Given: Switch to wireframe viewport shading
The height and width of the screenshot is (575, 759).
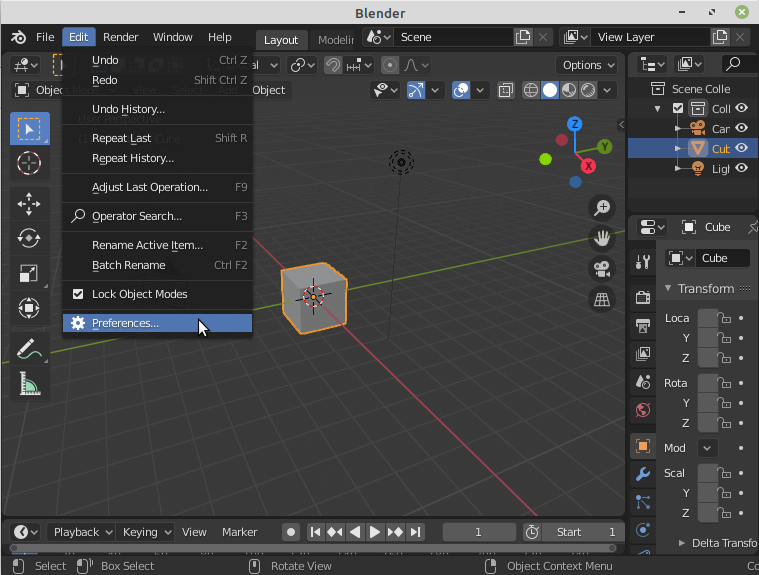Looking at the screenshot, I should (x=531, y=90).
